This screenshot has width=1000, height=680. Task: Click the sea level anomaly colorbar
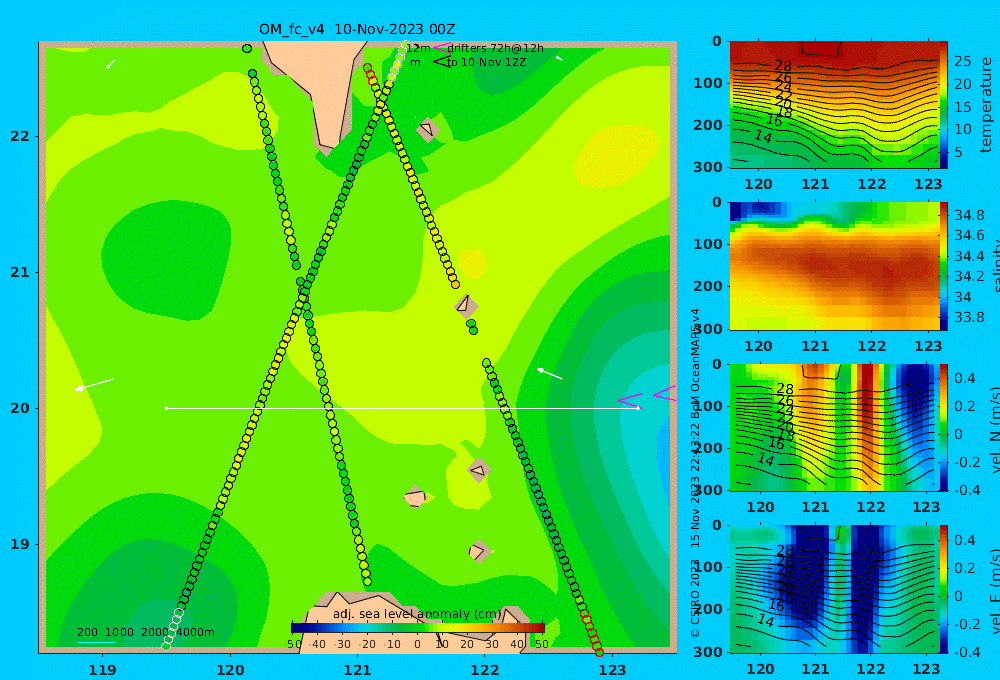[417, 628]
